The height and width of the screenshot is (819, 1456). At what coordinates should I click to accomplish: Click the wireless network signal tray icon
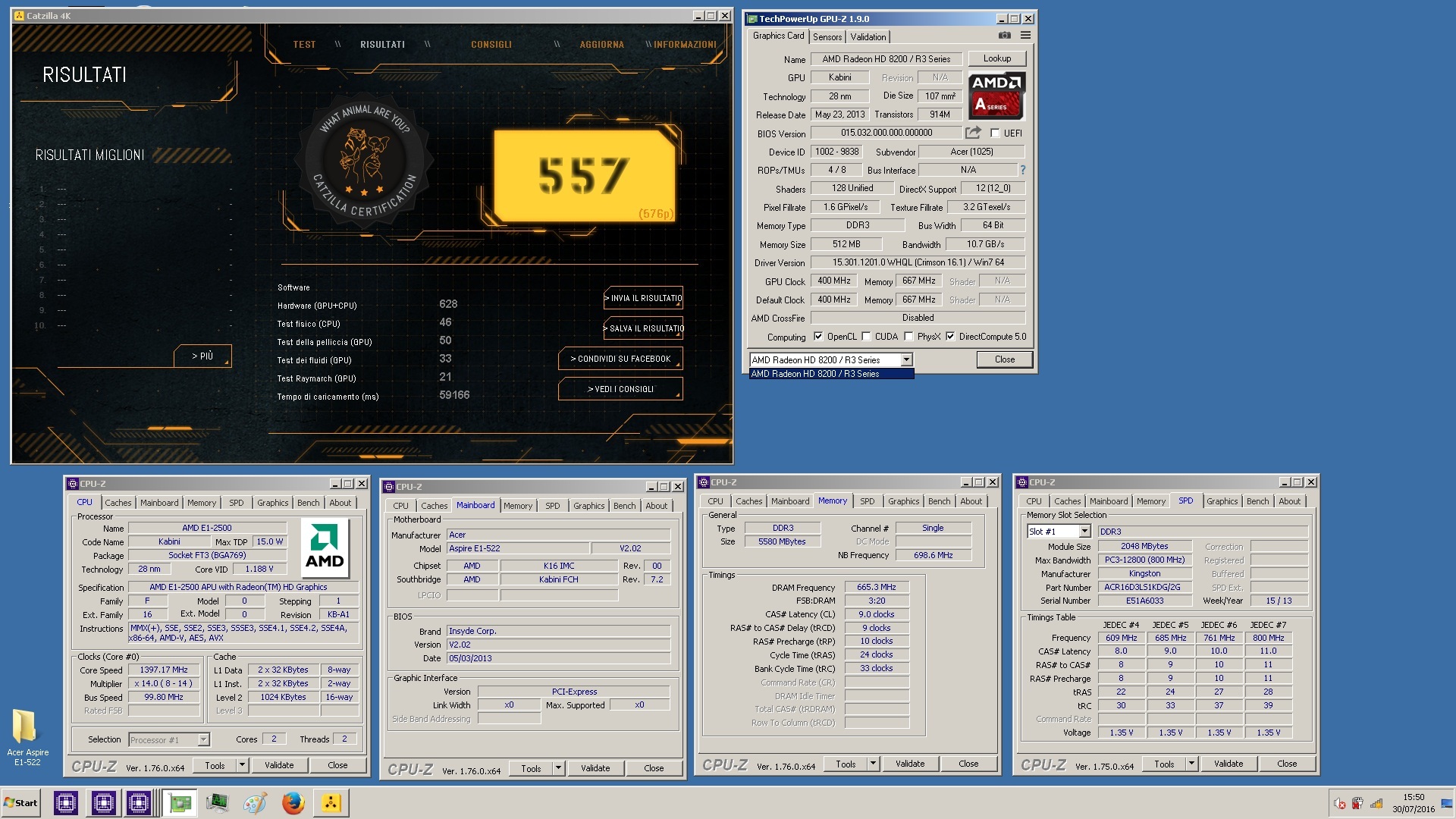click(x=1376, y=803)
